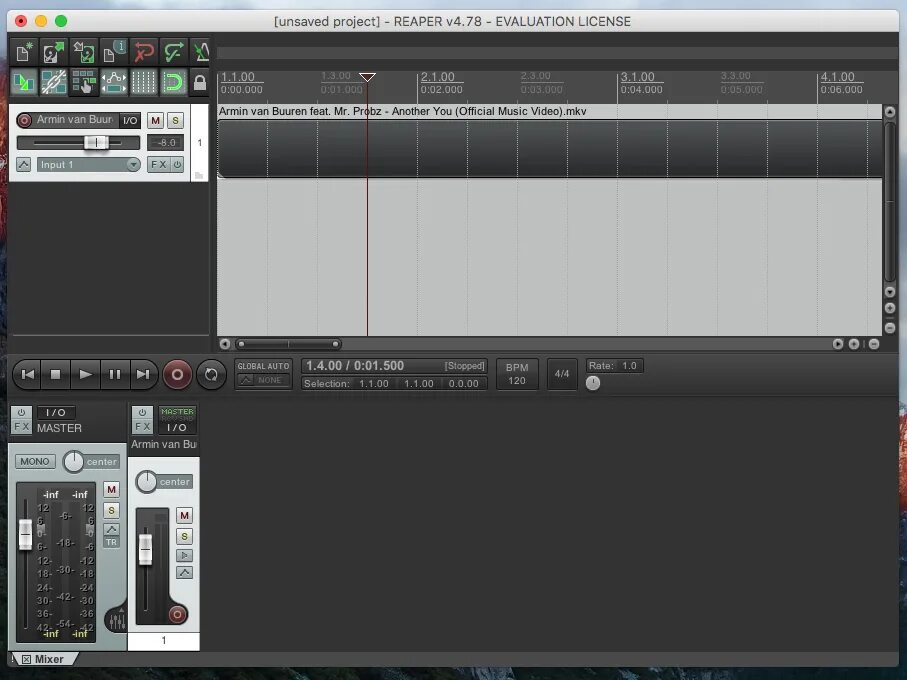This screenshot has width=907, height=680.
Task: Toggle the transport Repeat loop button
Action: [x=211, y=375]
